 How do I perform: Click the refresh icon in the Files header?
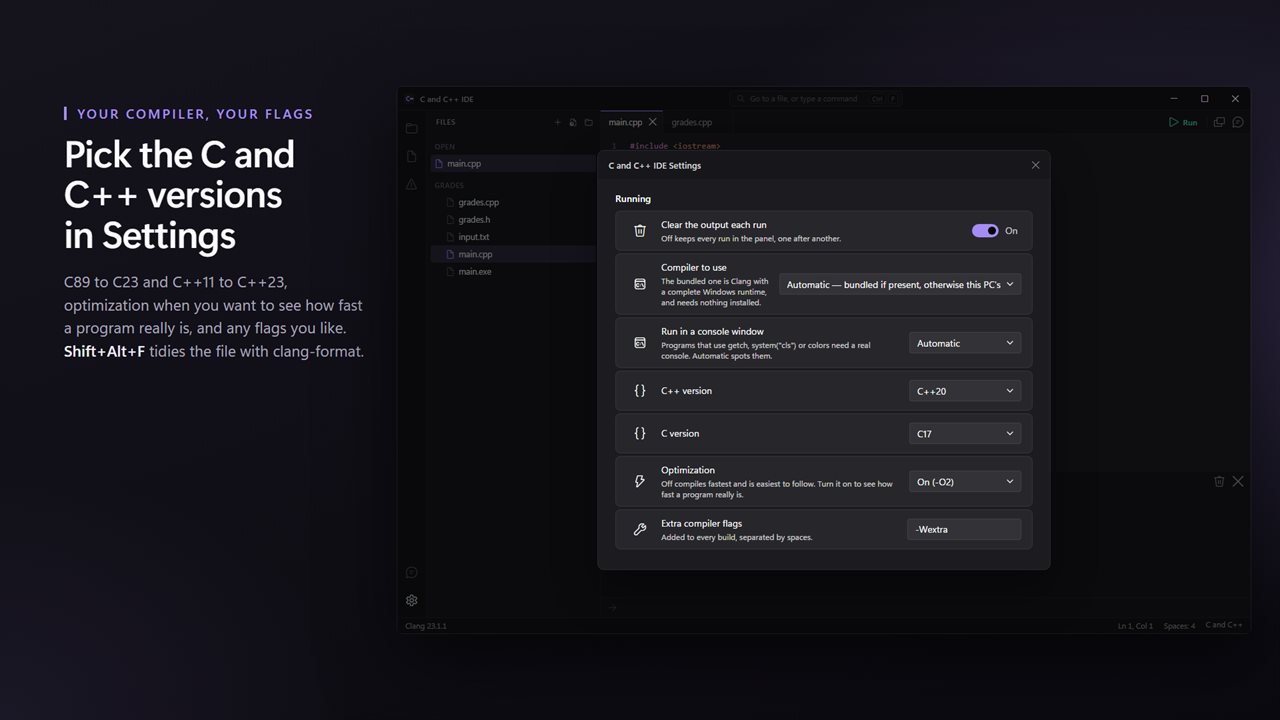[x=573, y=122]
